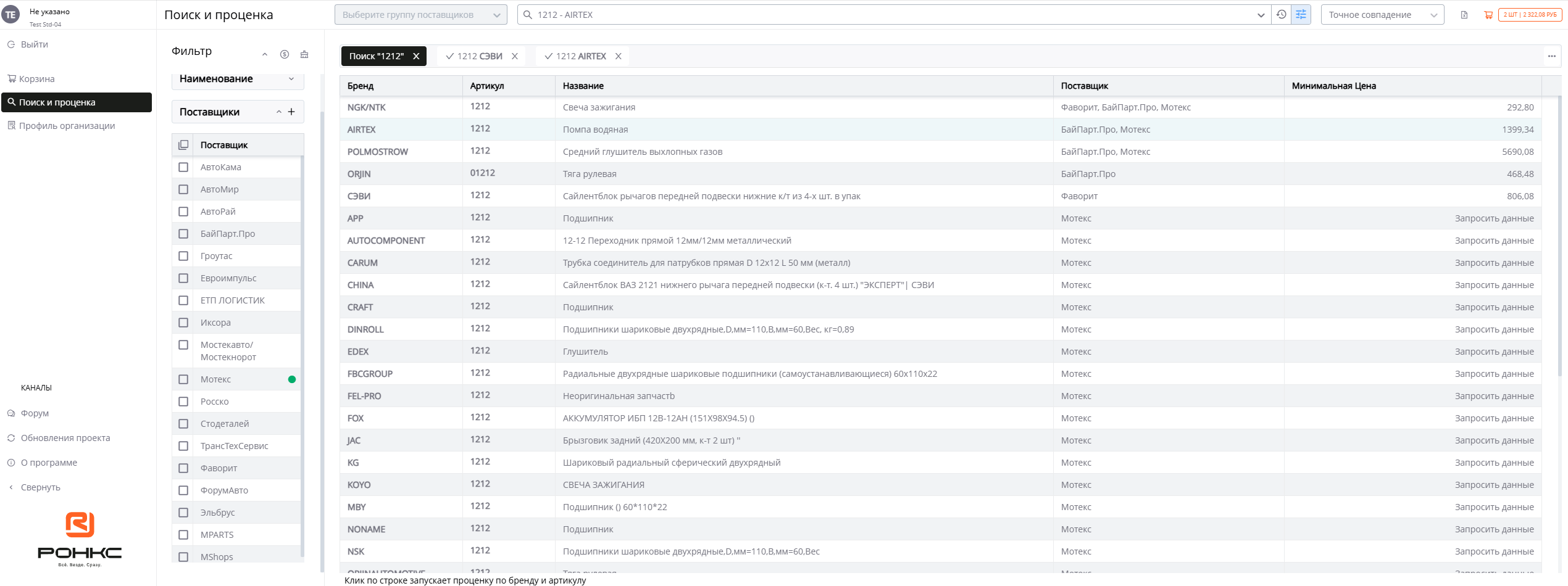Check the Мотекс supplier checkbox
1568x586 pixels.
(x=183, y=379)
